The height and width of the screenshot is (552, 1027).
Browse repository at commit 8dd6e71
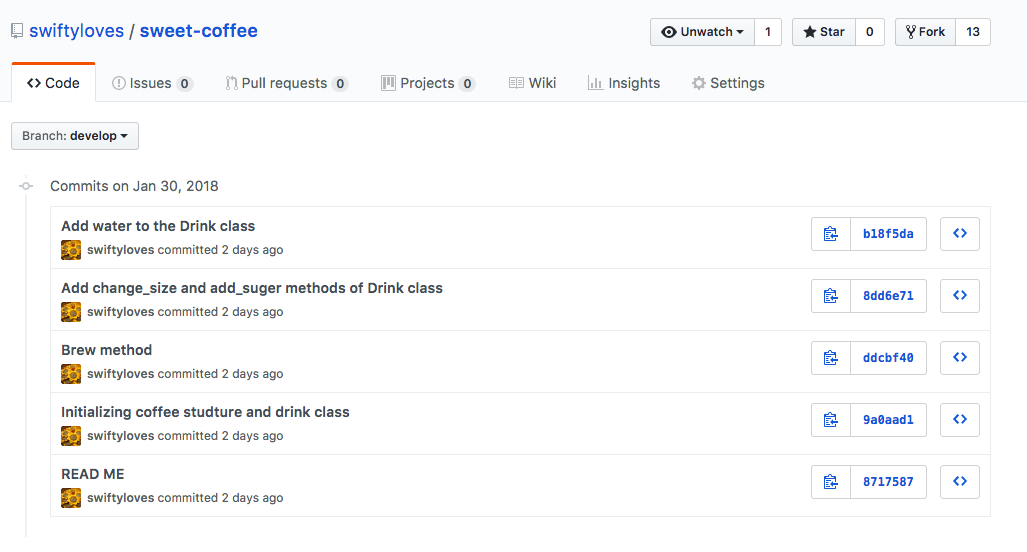(x=960, y=296)
